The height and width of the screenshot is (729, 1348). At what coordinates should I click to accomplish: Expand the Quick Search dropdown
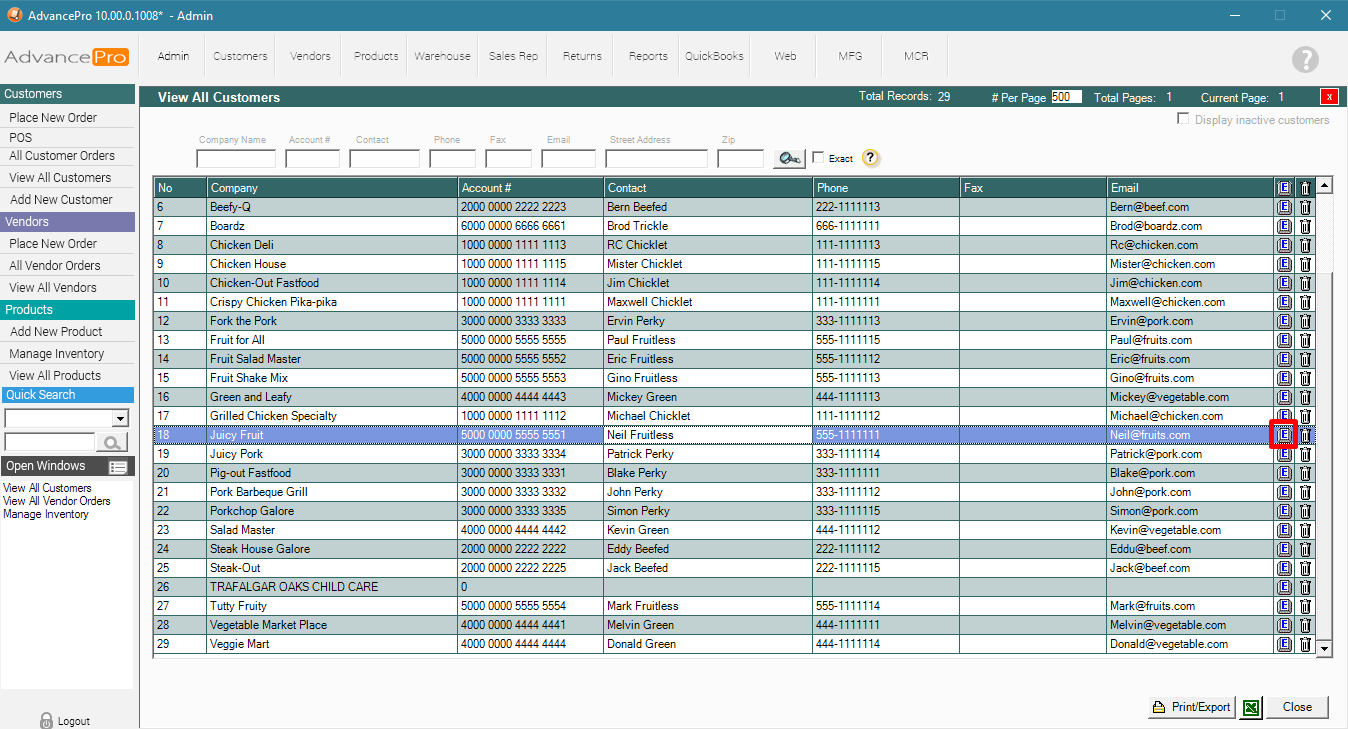(121, 418)
